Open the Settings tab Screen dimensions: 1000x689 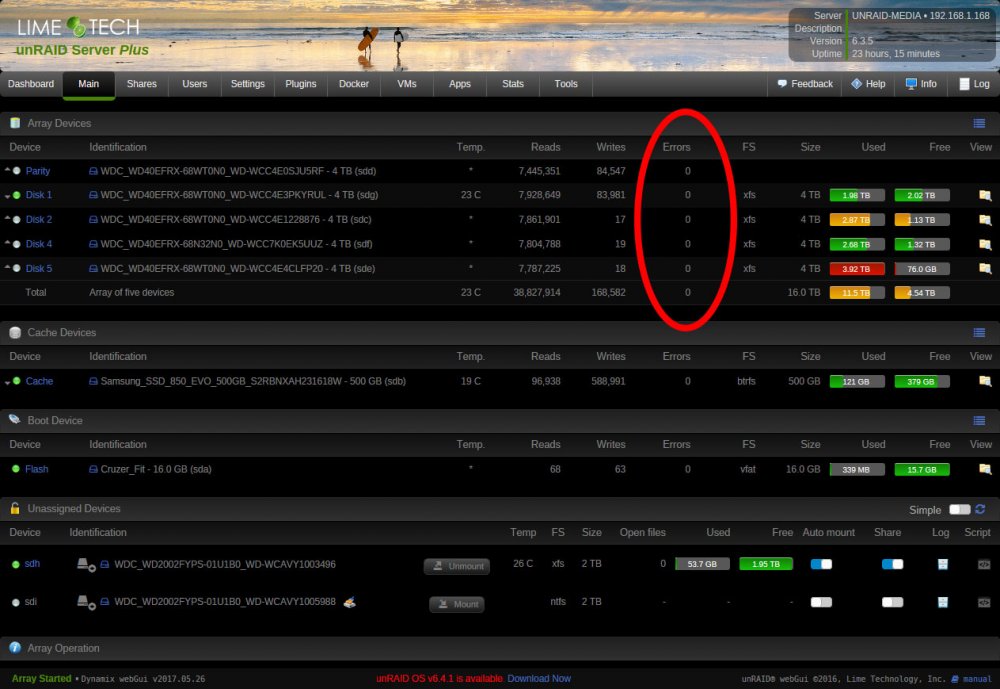pyautogui.click(x=247, y=84)
